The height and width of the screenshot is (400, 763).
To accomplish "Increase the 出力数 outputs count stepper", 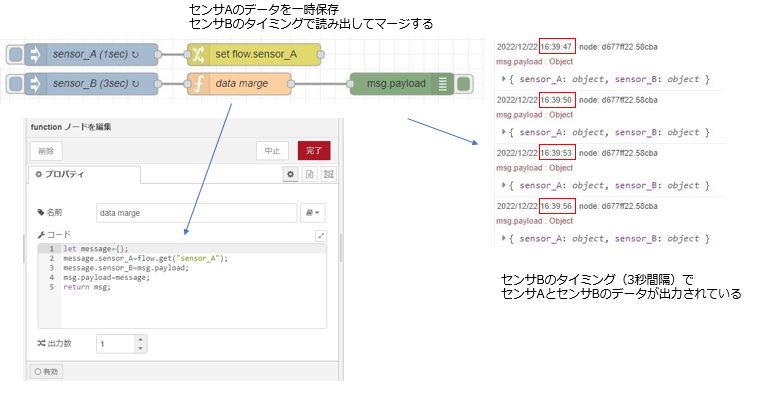I will tap(140, 339).
